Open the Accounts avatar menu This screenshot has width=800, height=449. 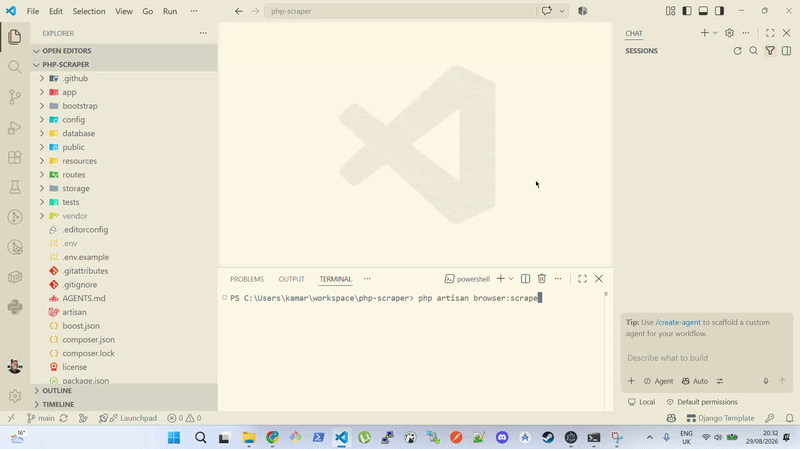coord(15,366)
